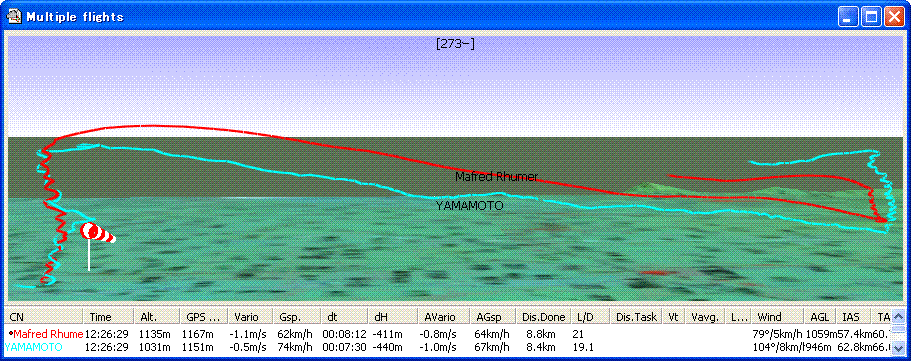Click the dH value -411m
This screenshot has height=361, width=911.
(x=389, y=334)
